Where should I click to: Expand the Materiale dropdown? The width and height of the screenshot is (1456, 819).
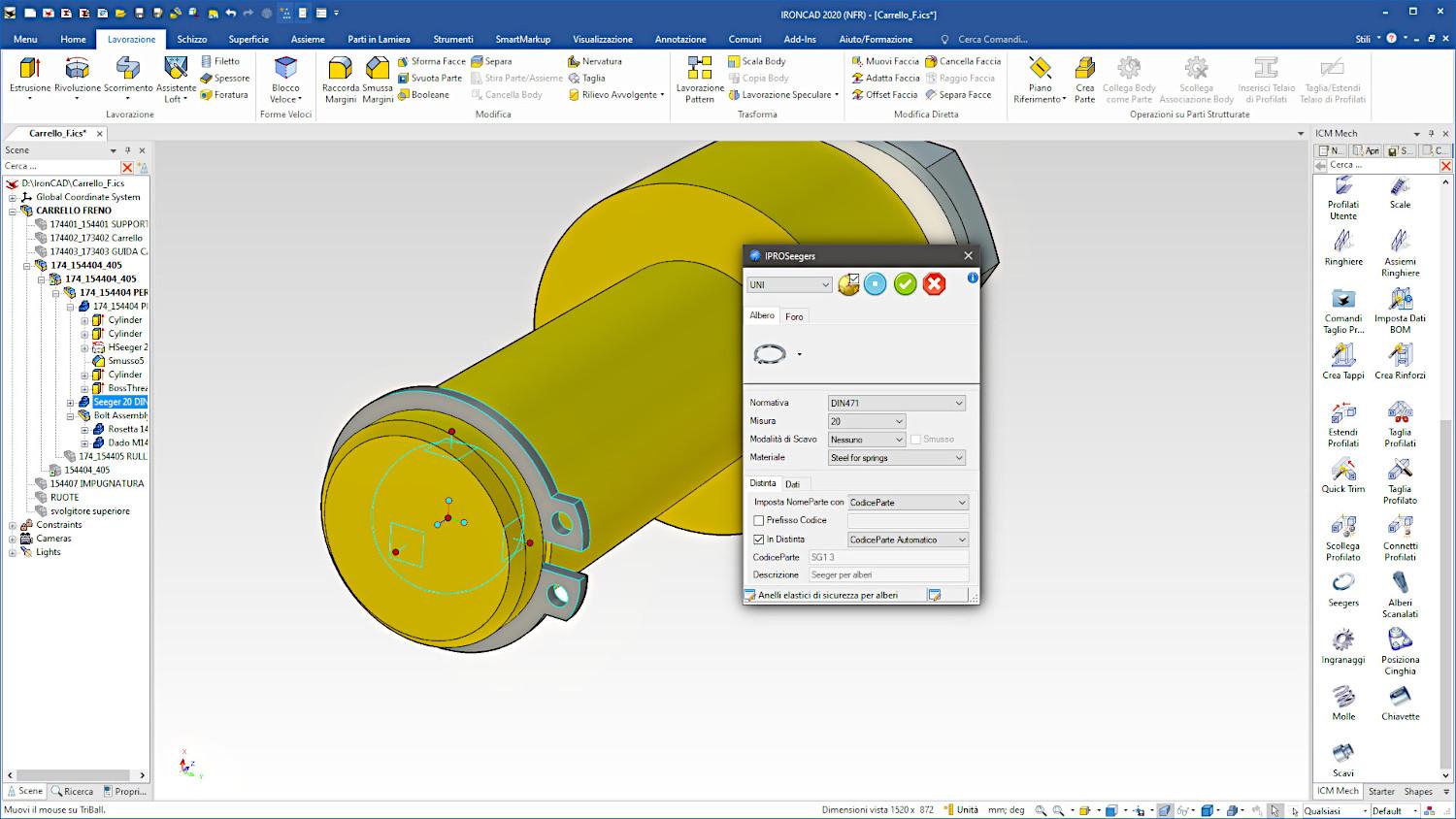[x=896, y=458]
